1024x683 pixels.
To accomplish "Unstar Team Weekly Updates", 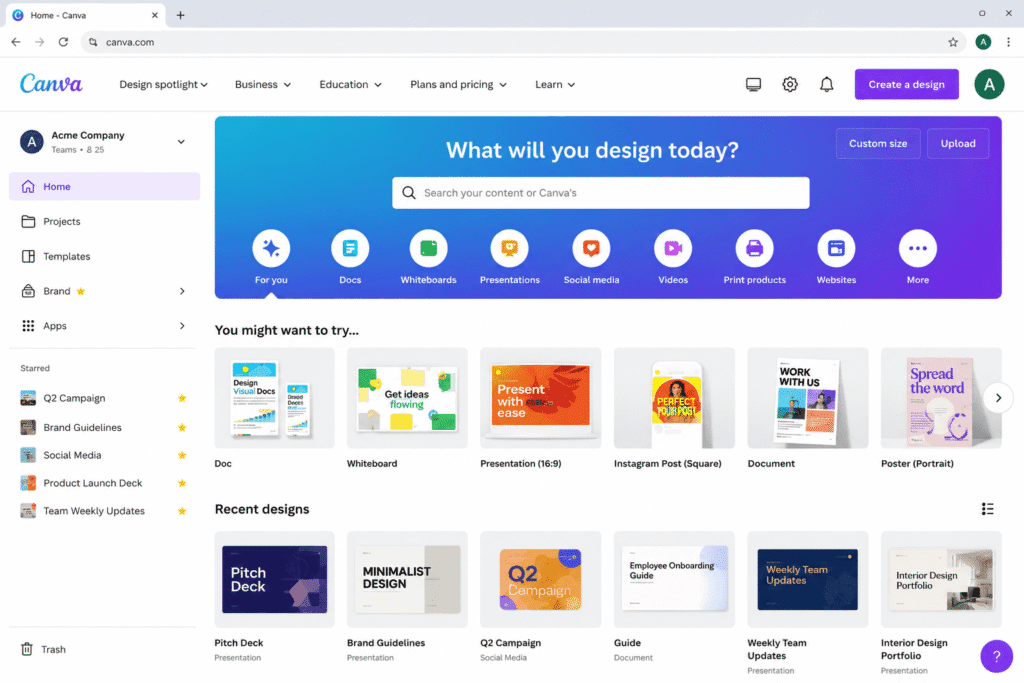I will point(182,511).
